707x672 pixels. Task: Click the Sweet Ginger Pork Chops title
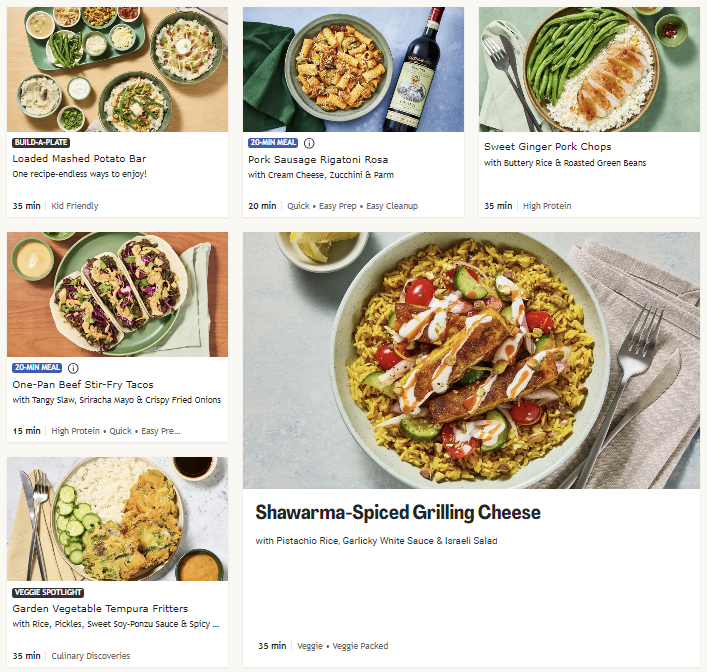pyautogui.click(x=547, y=147)
